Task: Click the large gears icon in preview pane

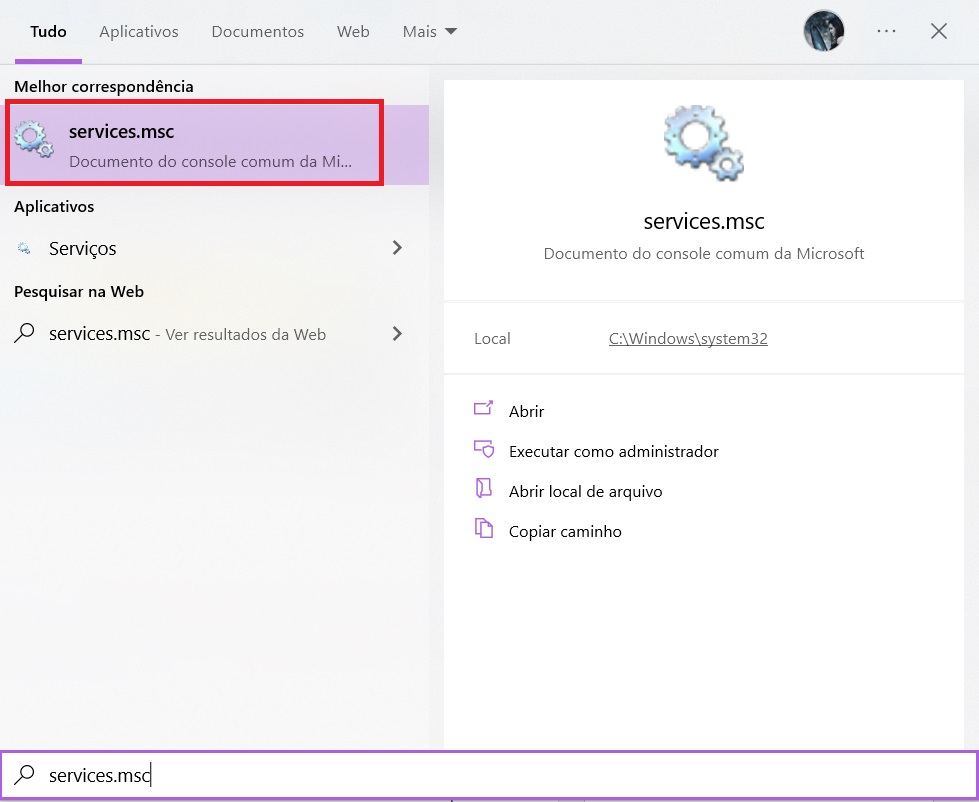Action: pyautogui.click(x=704, y=143)
